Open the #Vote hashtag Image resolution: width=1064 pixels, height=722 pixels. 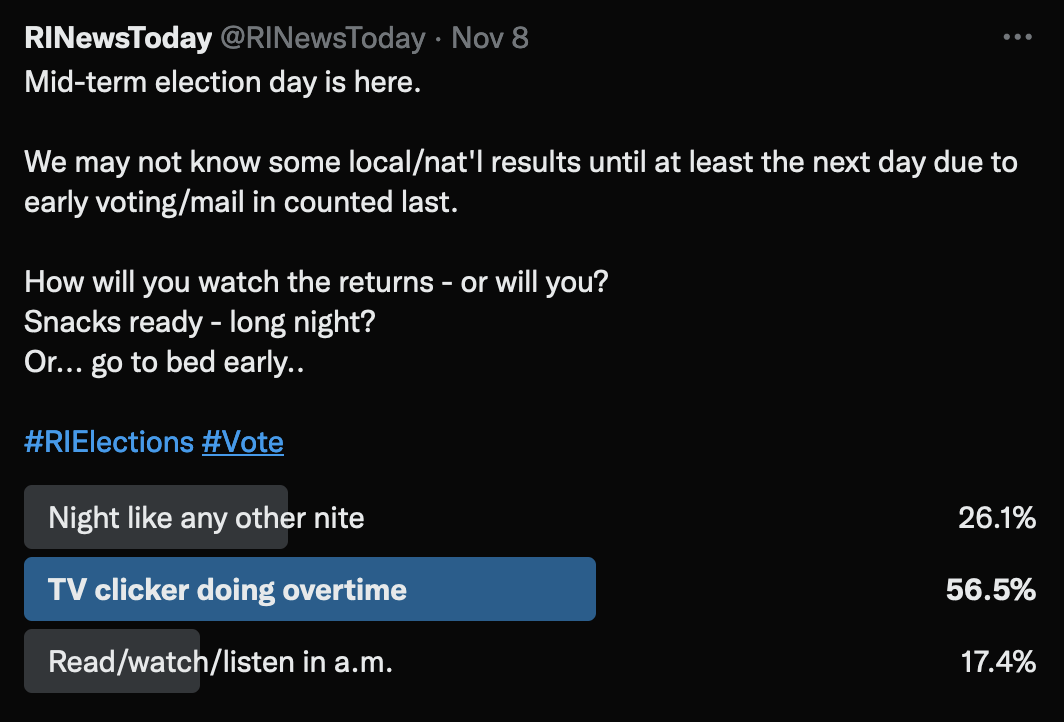(243, 442)
